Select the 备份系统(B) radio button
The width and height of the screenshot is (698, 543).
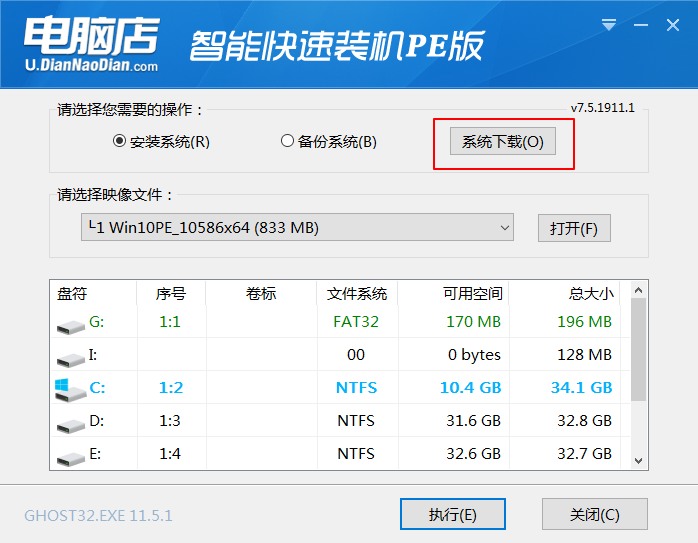[x=287, y=141]
